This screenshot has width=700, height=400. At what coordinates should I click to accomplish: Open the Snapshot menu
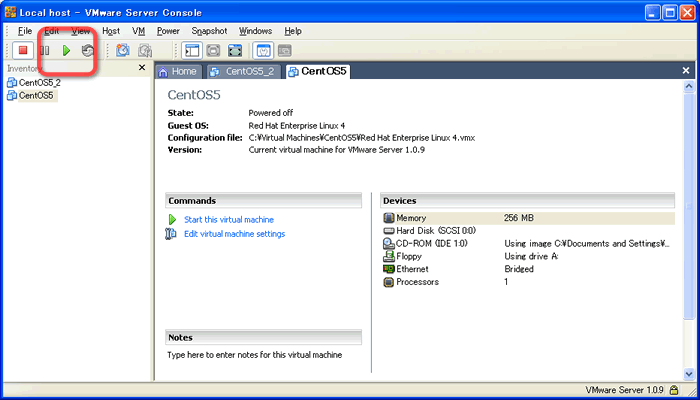click(x=209, y=31)
